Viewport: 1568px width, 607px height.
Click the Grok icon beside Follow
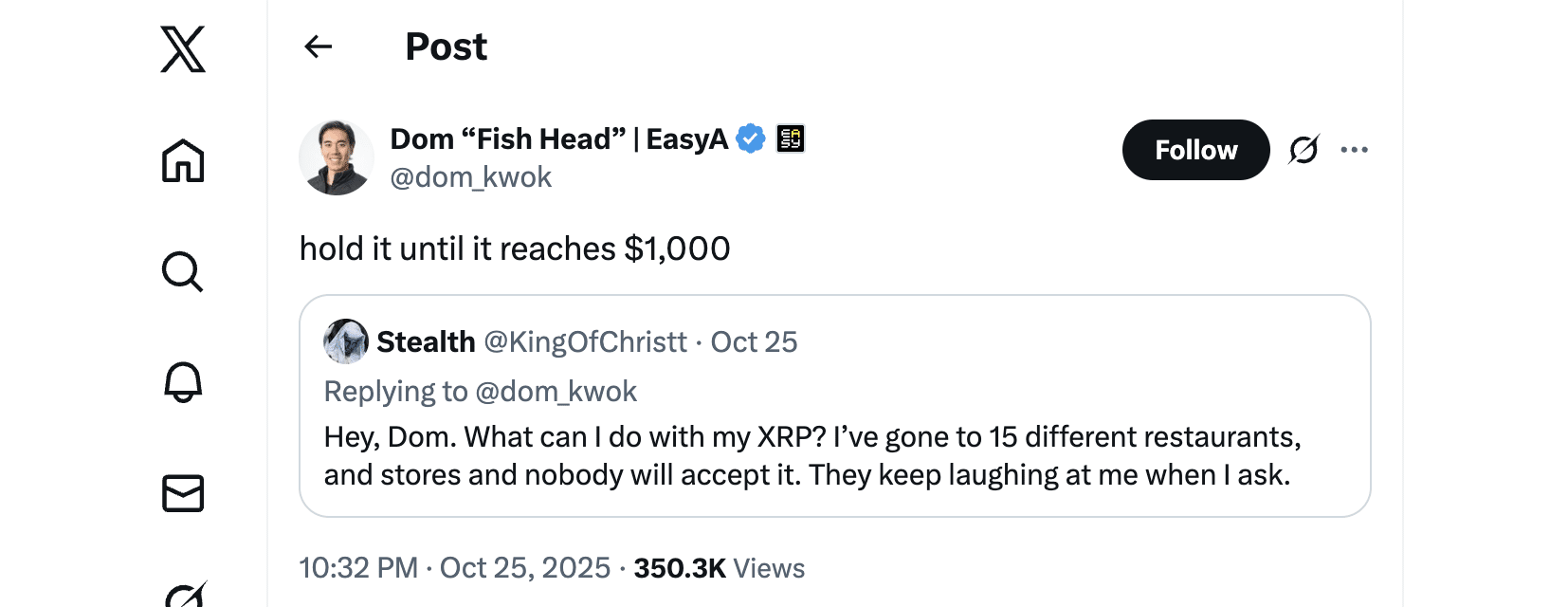pyautogui.click(x=1304, y=150)
